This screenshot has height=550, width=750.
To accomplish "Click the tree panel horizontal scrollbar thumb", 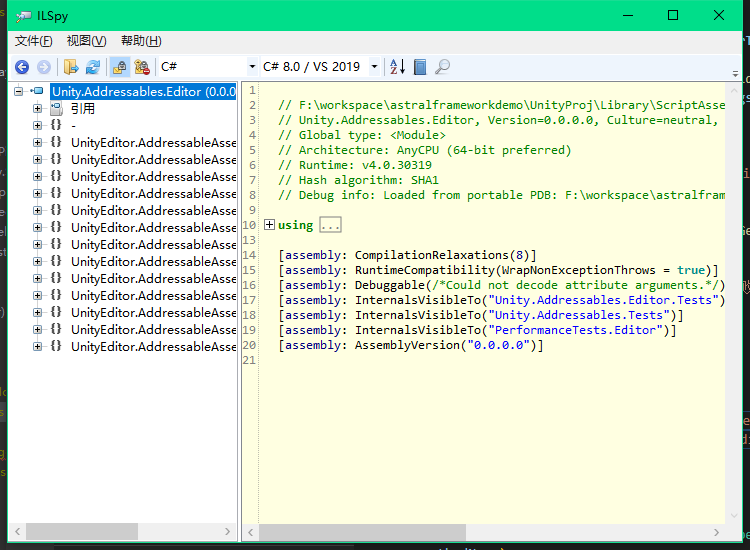I will [x=82, y=531].
